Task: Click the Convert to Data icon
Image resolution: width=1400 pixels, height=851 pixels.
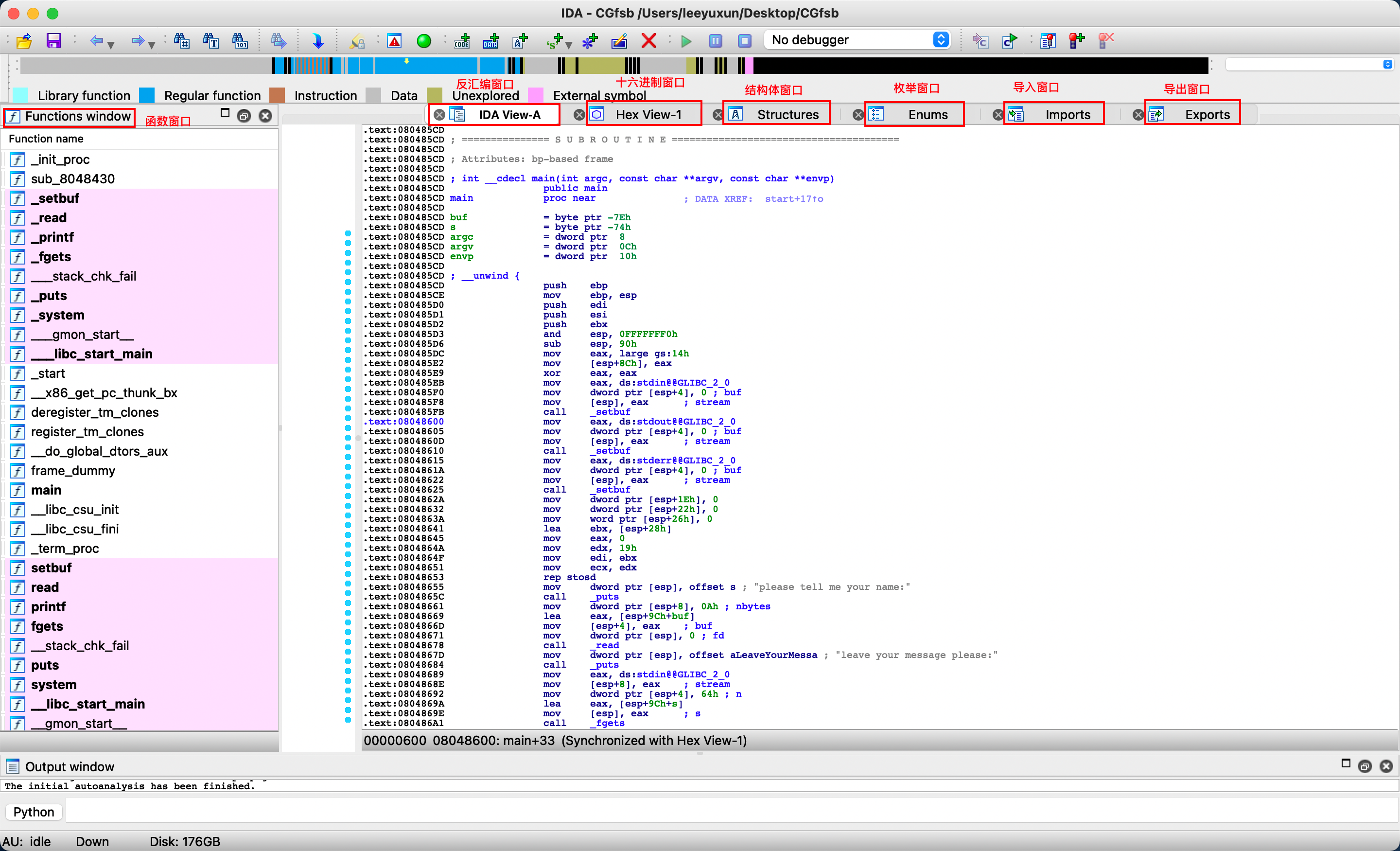Action: coord(490,40)
